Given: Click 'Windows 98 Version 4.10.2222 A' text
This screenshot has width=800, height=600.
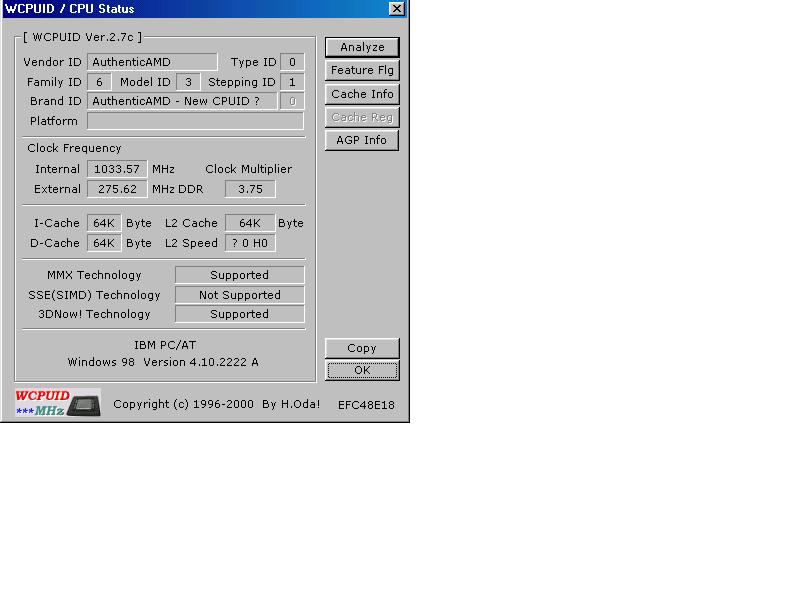Looking at the screenshot, I should click(x=163, y=362).
